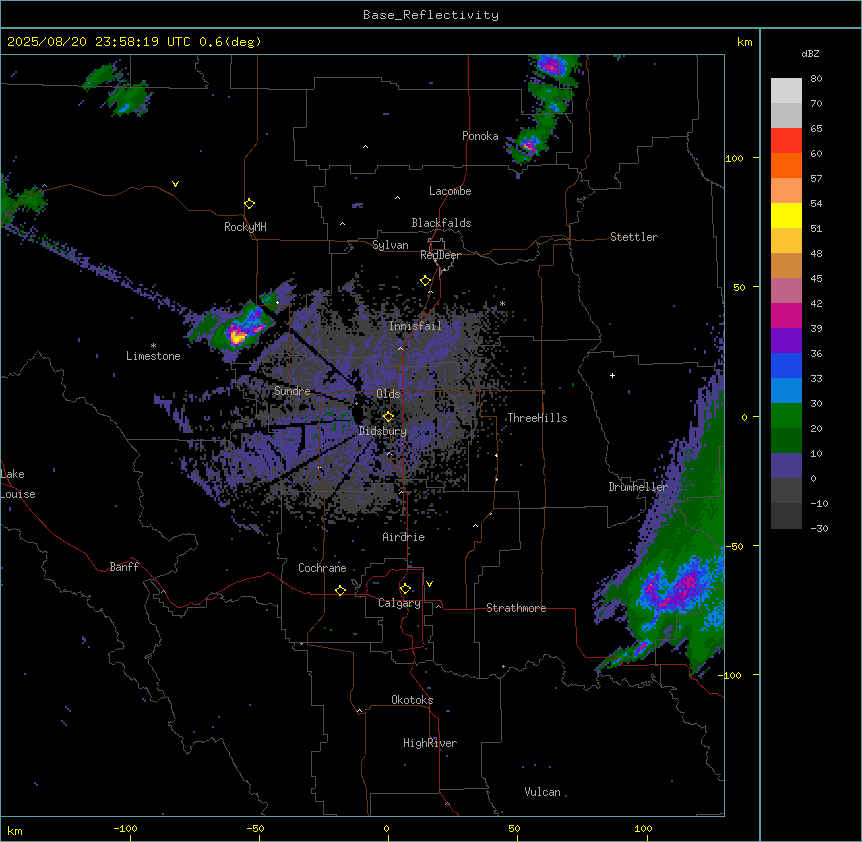This screenshot has width=862, height=842.
Task: Click the light blue 33 dBZ legend swatch
Action: (786, 390)
